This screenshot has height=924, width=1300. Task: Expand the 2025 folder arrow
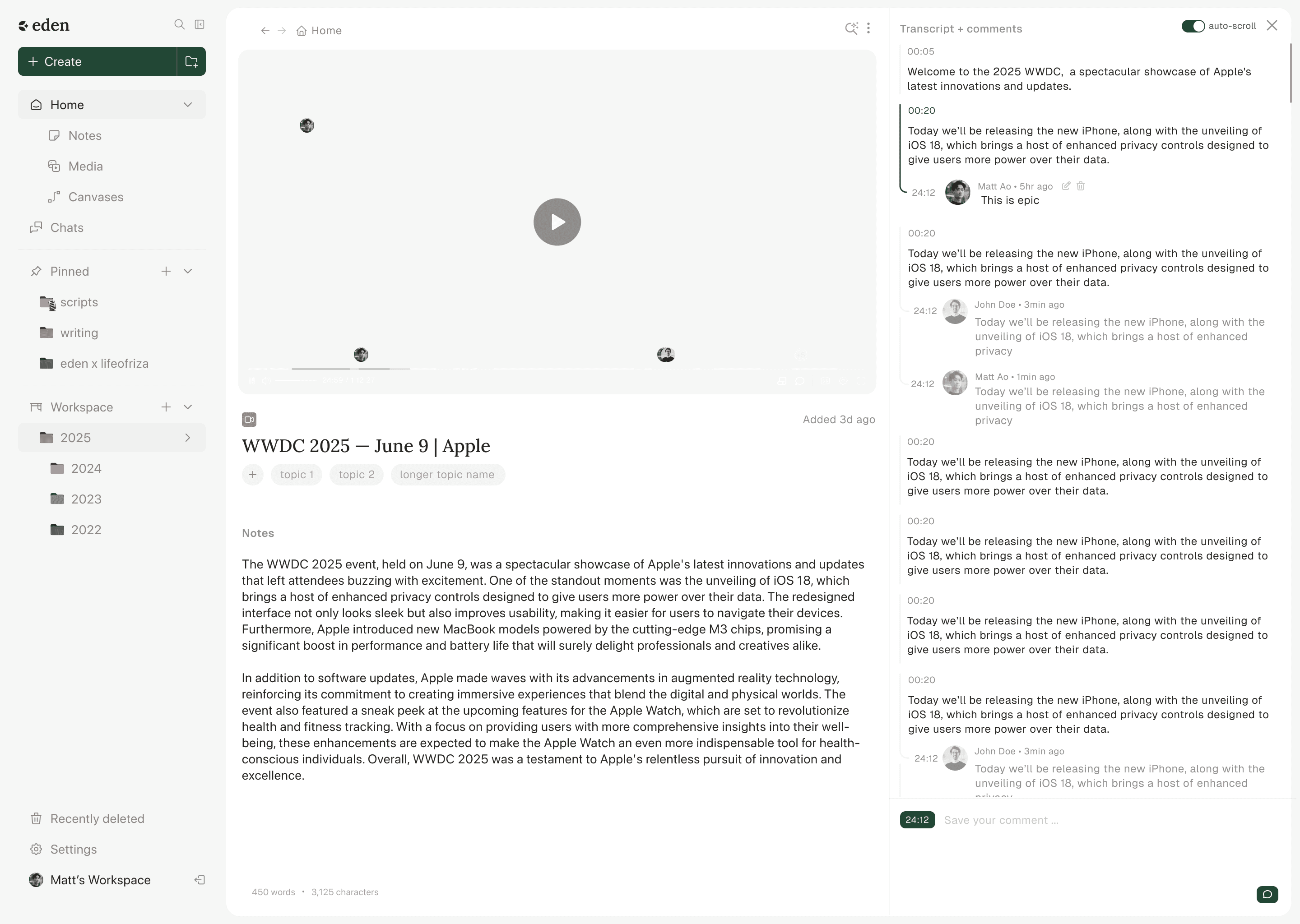[x=188, y=438]
